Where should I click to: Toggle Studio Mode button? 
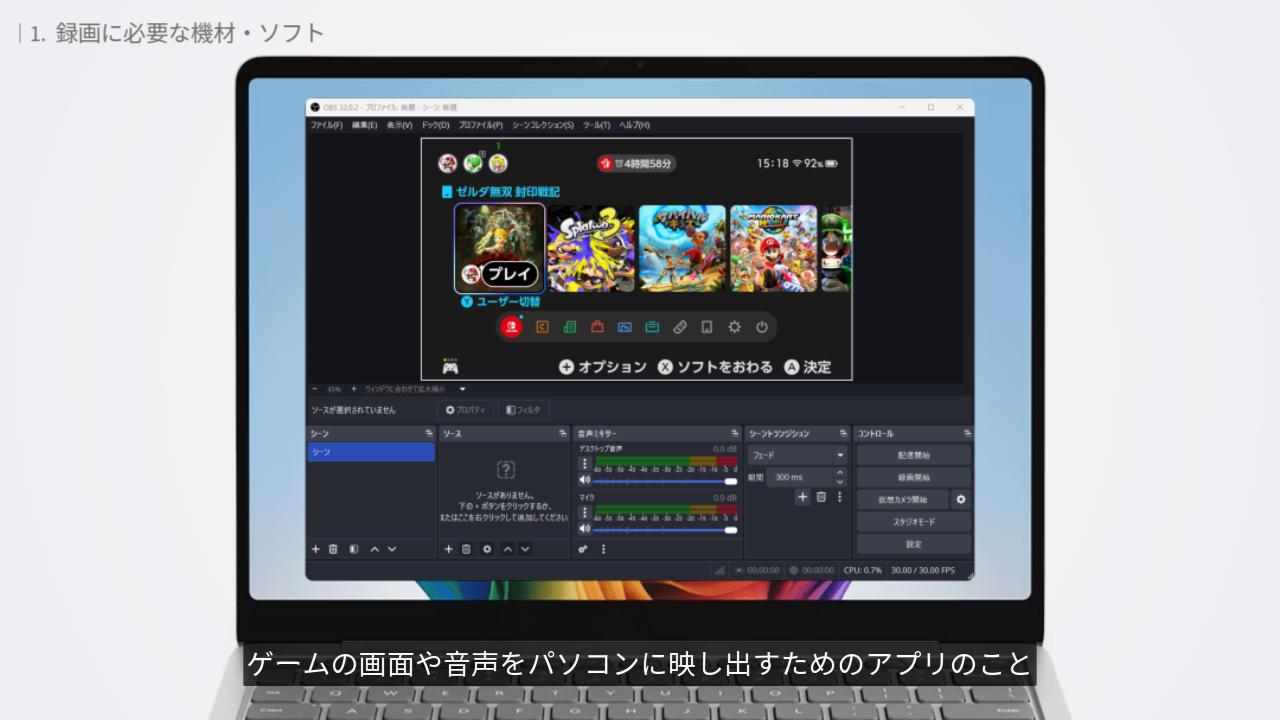pos(913,522)
